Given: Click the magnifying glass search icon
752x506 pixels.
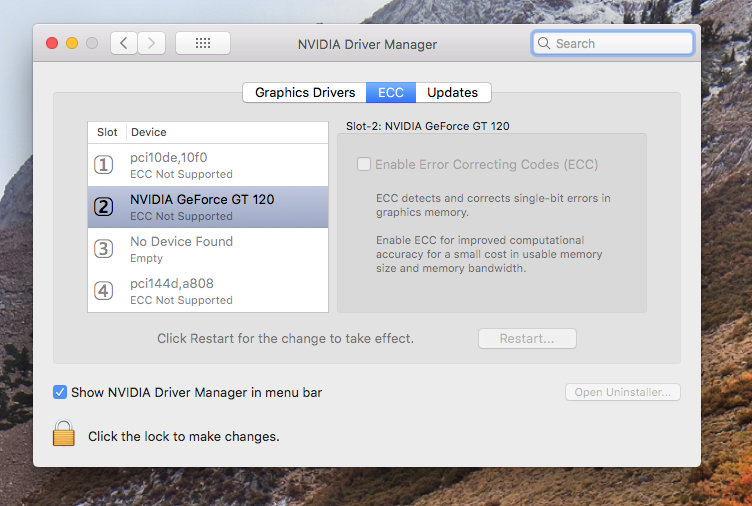Looking at the screenshot, I should [544, 43].
